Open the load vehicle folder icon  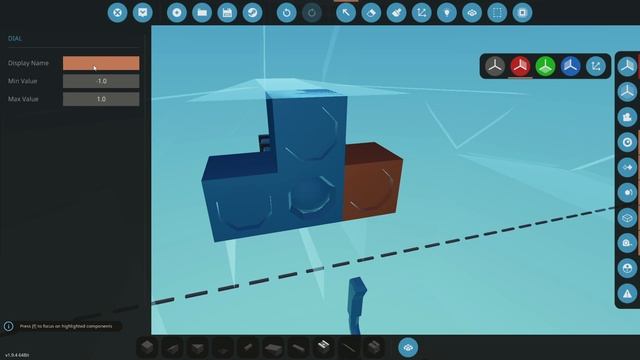tap(202, 13)
